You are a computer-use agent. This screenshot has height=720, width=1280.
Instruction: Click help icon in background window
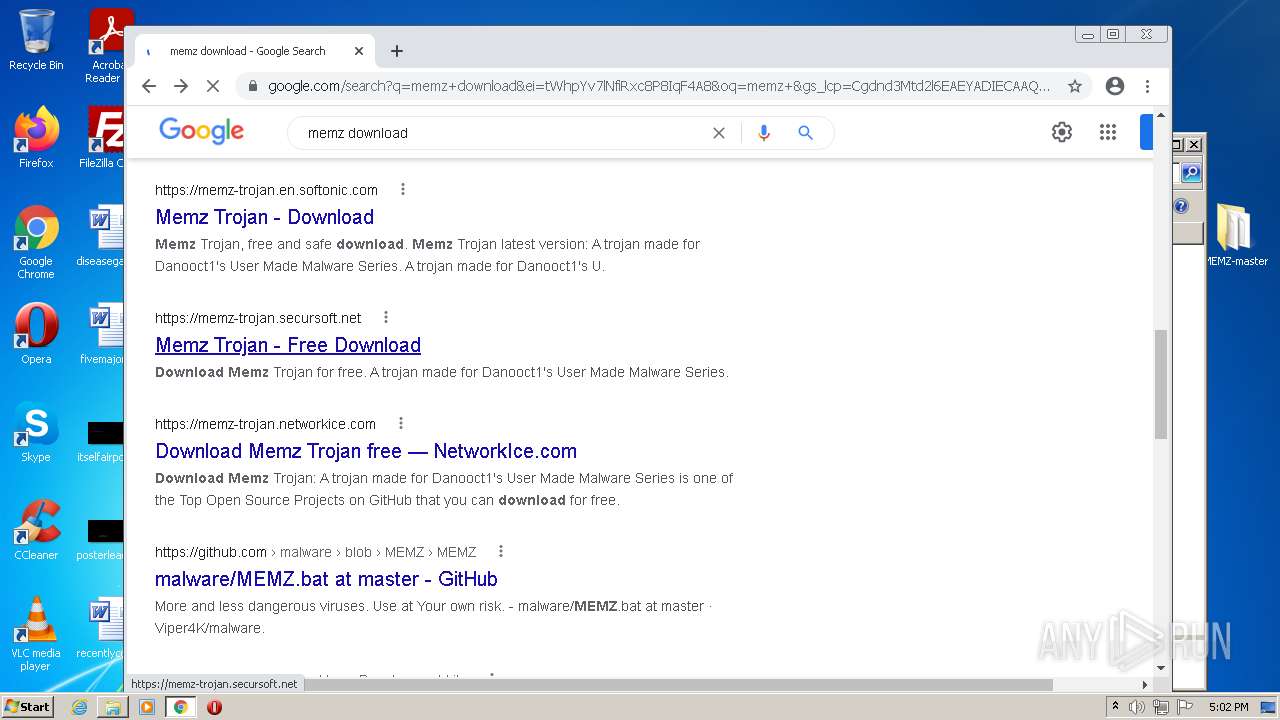click(1181, 207)
